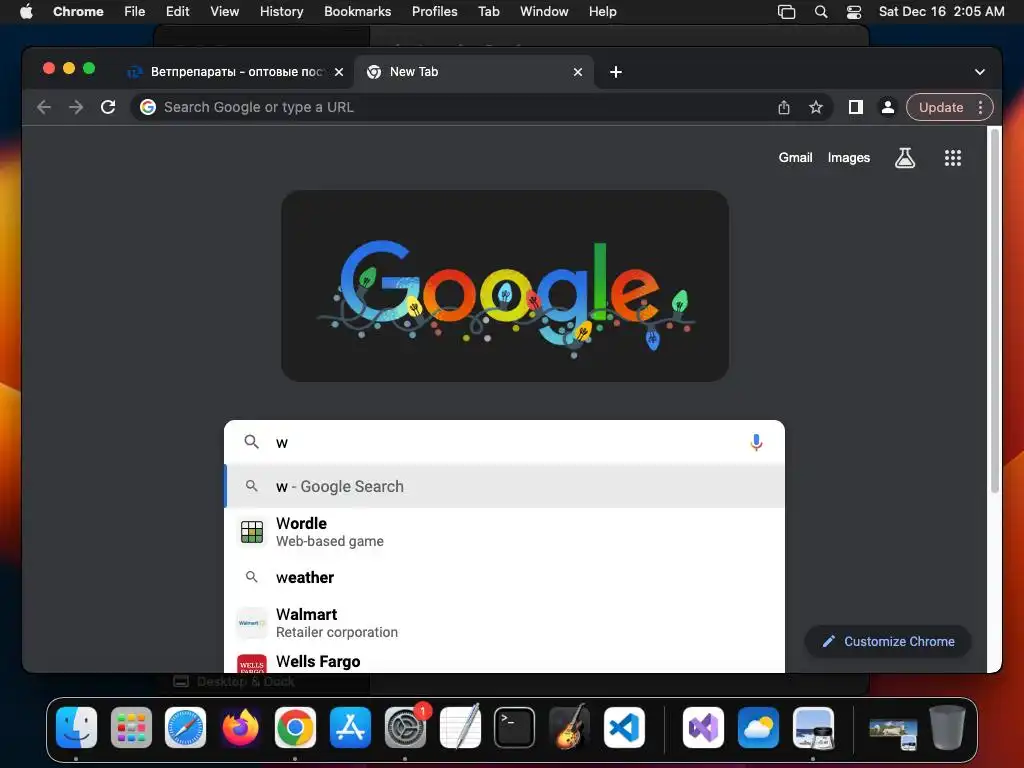The height and width of the screenshot is (768, 1024).
Task: Open the File menu
Action: pos(135,12)
